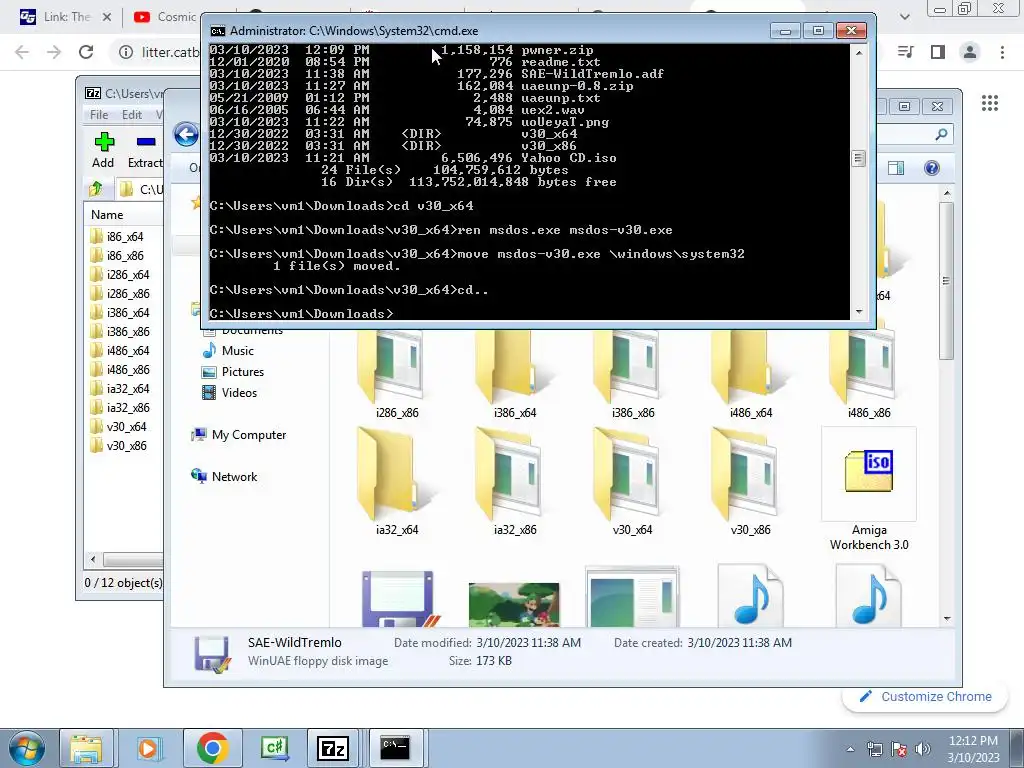Screen dimensions: 1024x768
Task: Click Explorer back navigation button
Action: click(x=186, y=135)
